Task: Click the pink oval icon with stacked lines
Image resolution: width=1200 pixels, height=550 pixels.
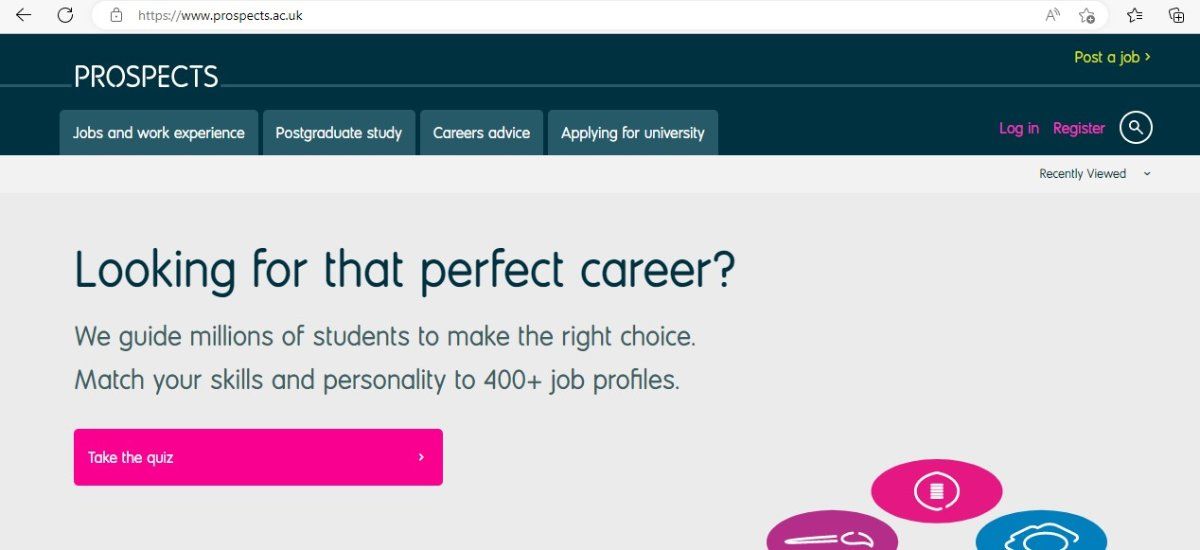Action: [936, 490]
